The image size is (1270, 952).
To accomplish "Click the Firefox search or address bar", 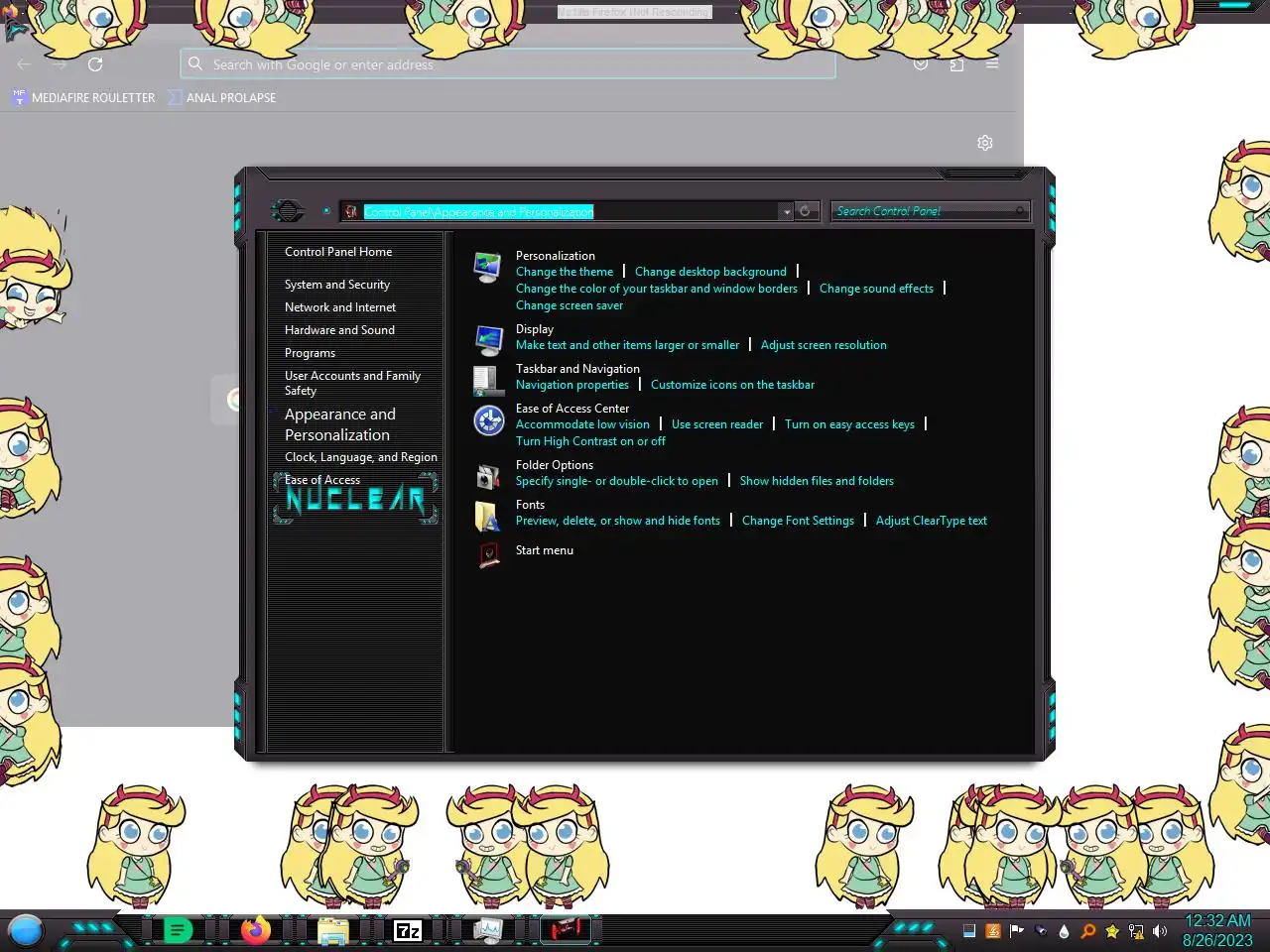I will point(508,64).
